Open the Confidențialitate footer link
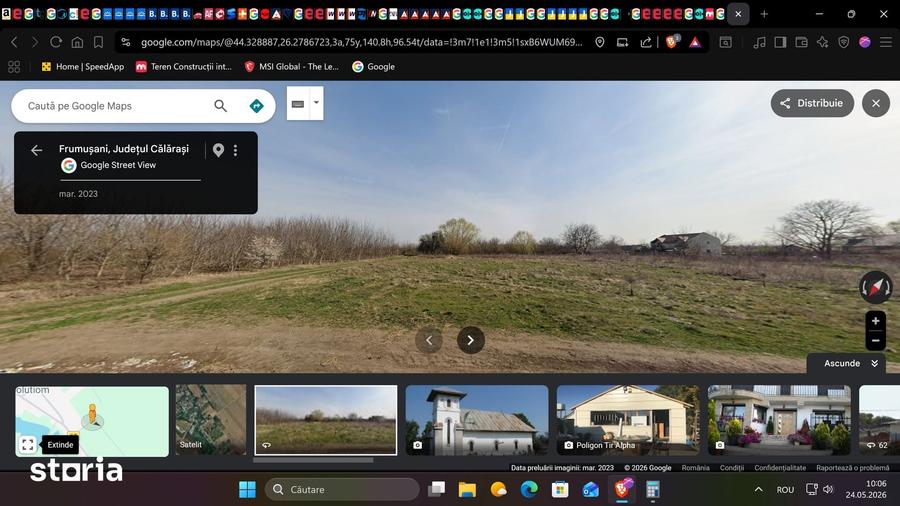 (780, 468)
